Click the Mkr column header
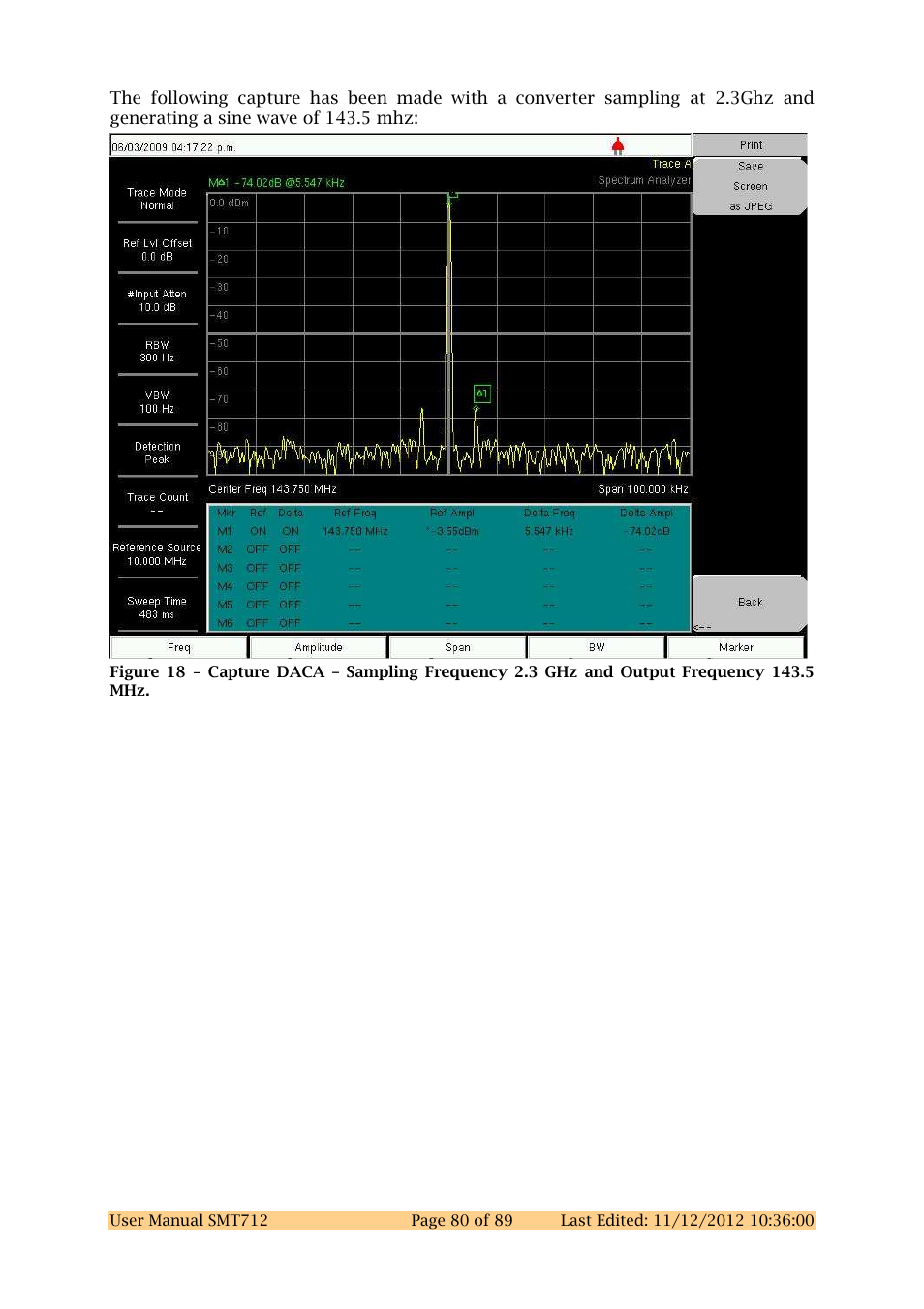The width and height of the screenshot is (924, 1309). pos(226,513)
